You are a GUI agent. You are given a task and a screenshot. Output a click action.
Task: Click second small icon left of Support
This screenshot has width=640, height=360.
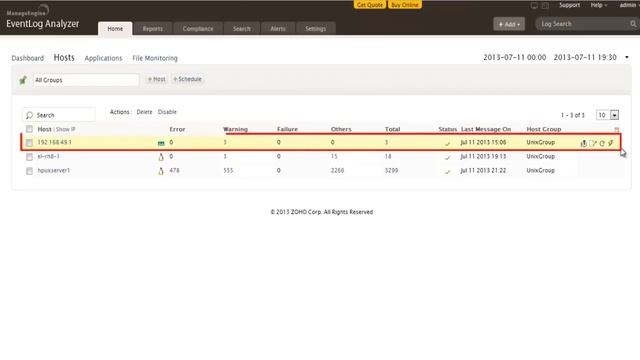(545, 5)
